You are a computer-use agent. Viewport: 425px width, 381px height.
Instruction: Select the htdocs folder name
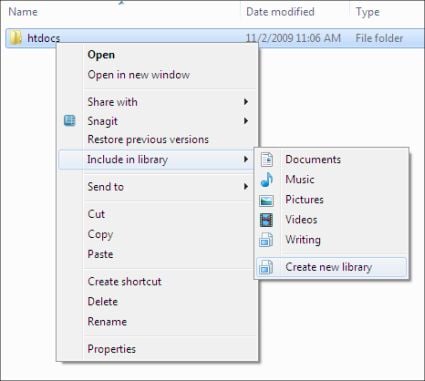44,38
